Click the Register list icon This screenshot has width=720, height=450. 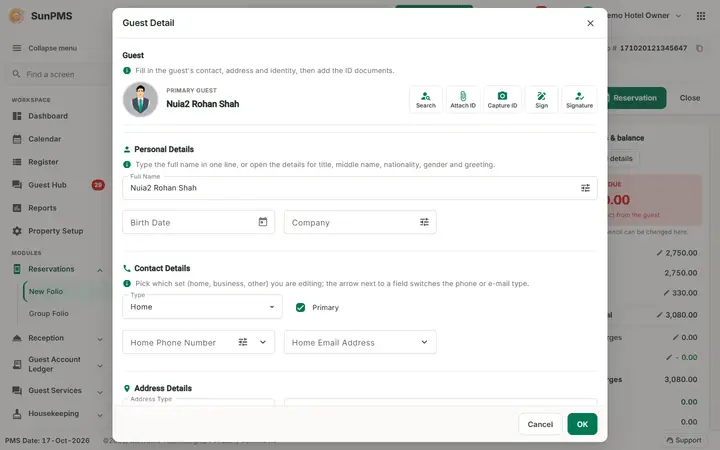(x=17, y=162)
